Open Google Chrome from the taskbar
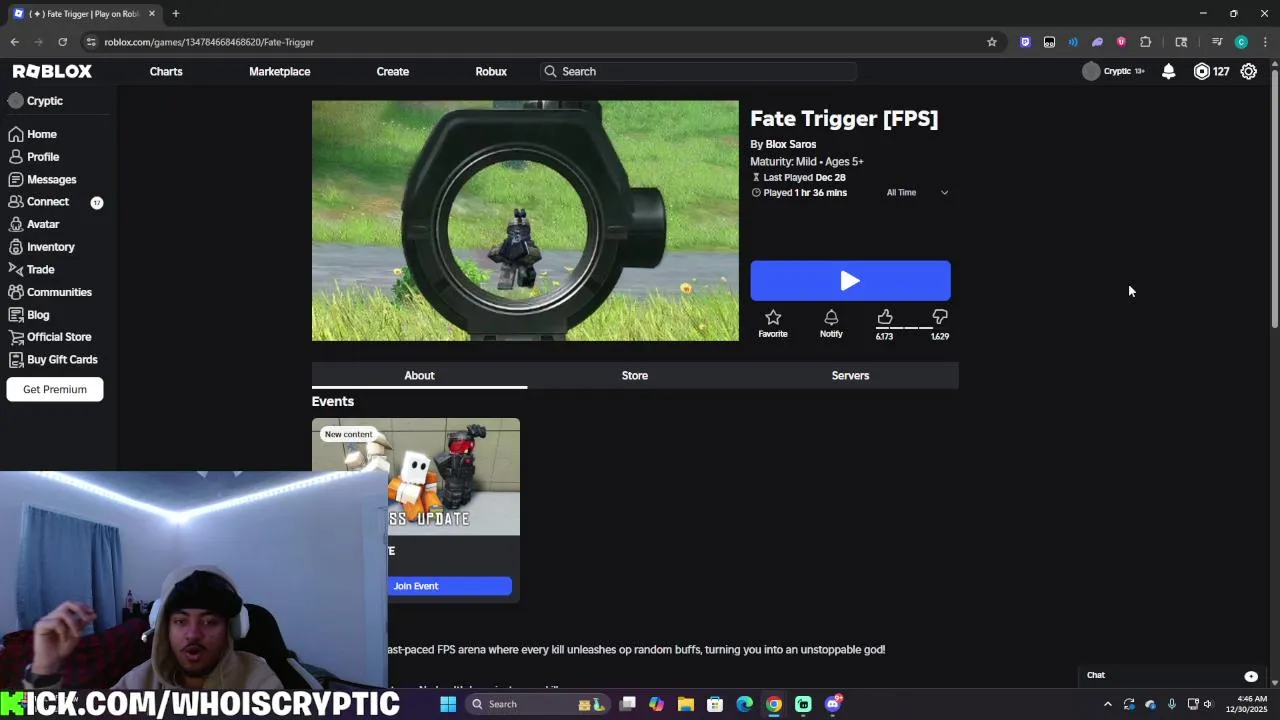Image resolution: width=1280 pixels, height=720 pixels. pos(774,704)
